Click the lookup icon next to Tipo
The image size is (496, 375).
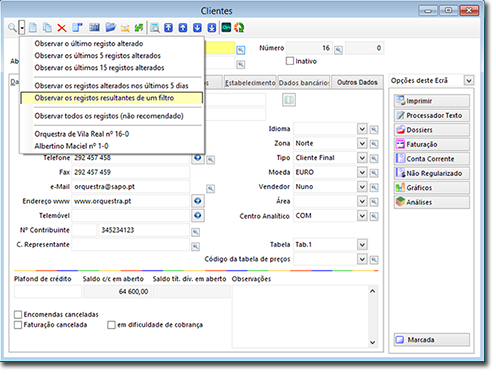(374, 159)
